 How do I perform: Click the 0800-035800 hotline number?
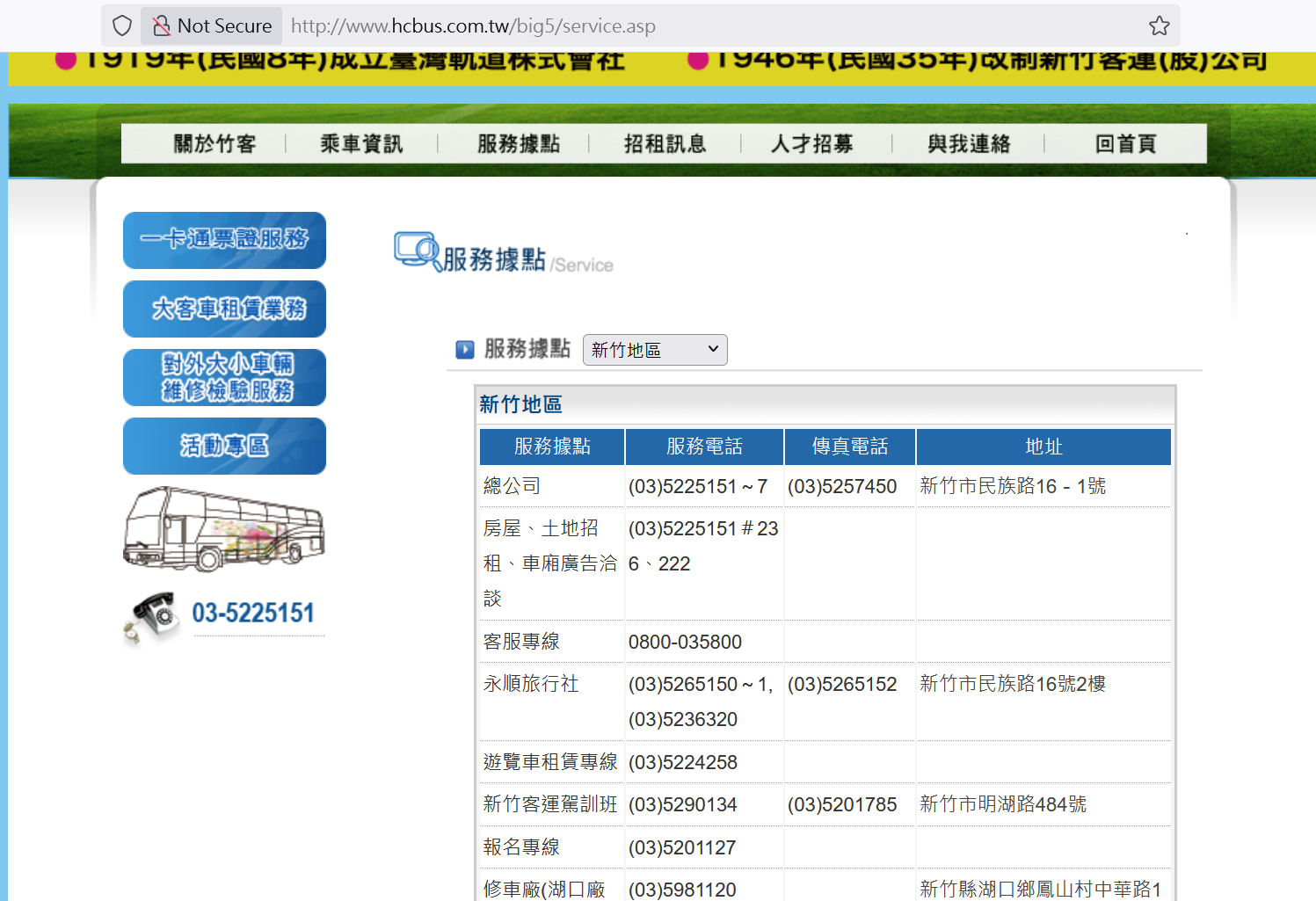685,642
